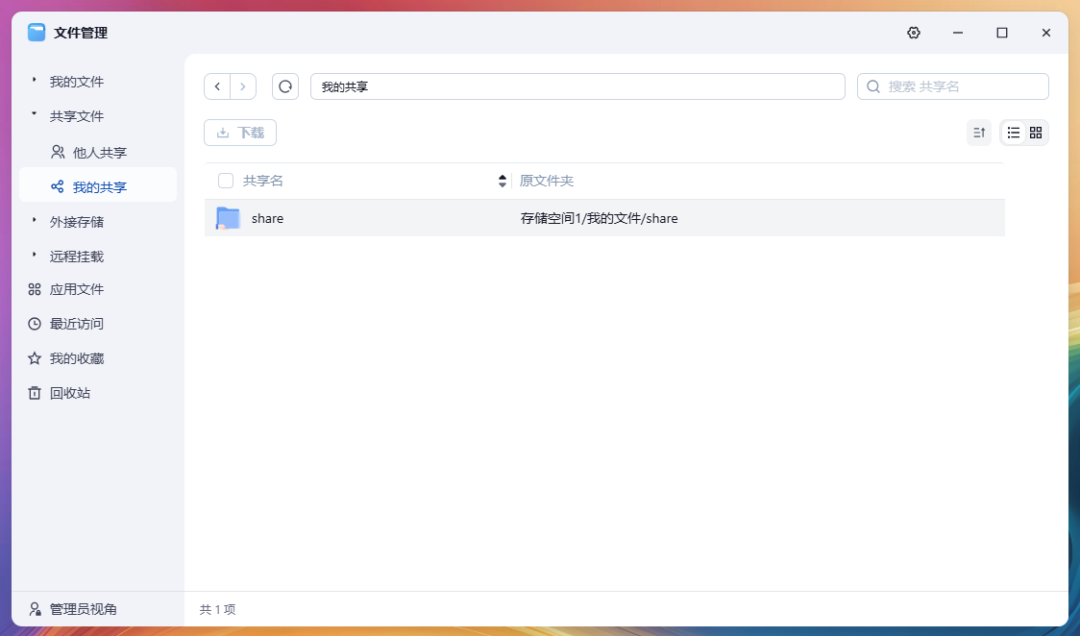
Task: Click the 回收站 trash icon
Action: click(34, 393)
